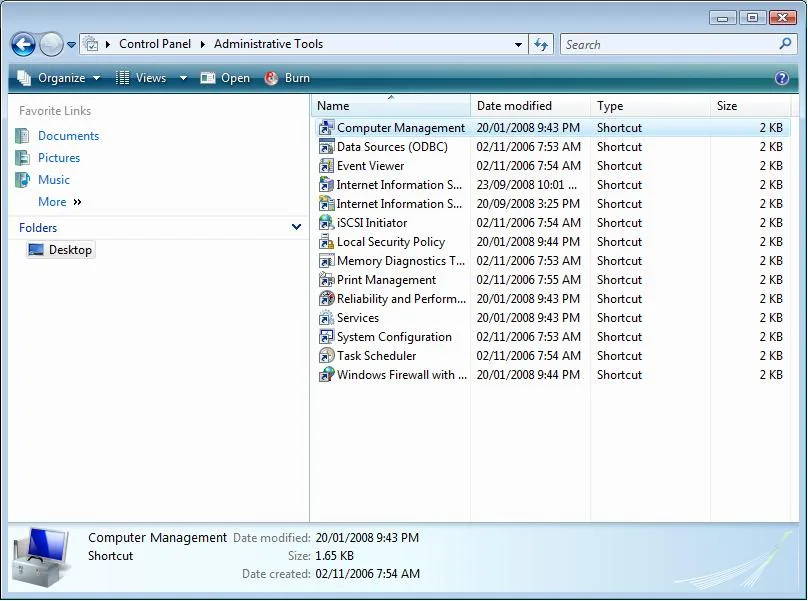
Task: Select the iSCSI Initiator row name
Action: 372,223
